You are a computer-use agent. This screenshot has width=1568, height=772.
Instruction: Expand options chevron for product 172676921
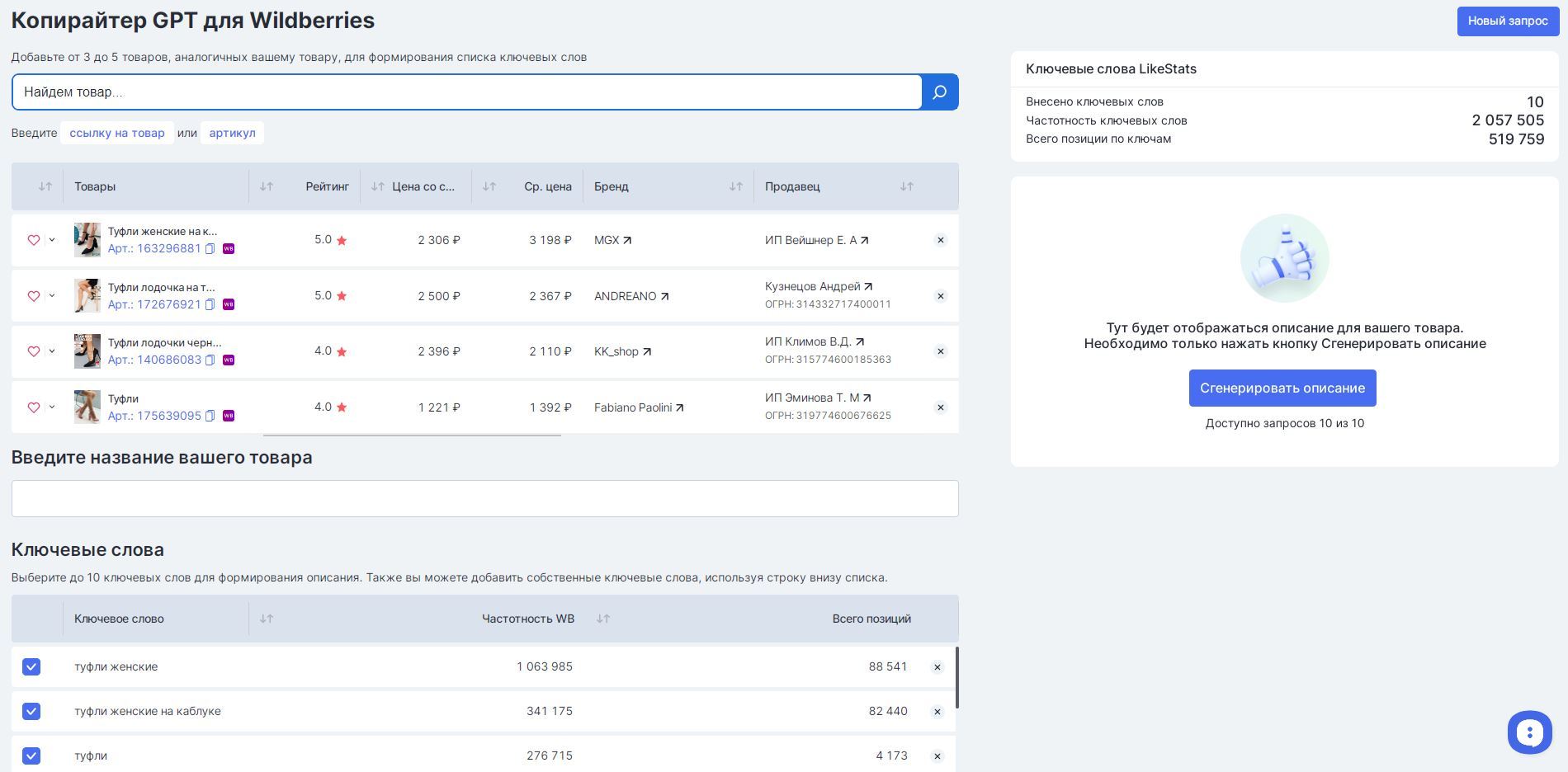[52, 296]
